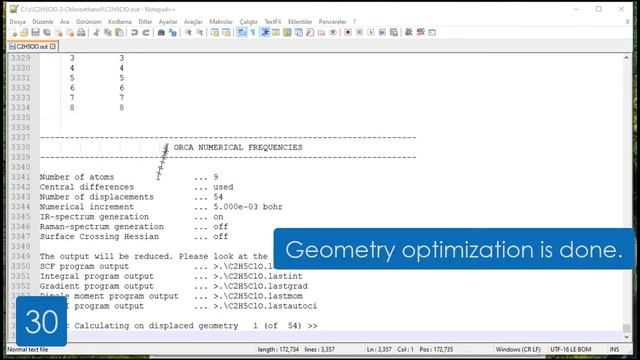Open the Eklentiler menu
This screenshot has height=360, width=640.
tap(300, 22)
